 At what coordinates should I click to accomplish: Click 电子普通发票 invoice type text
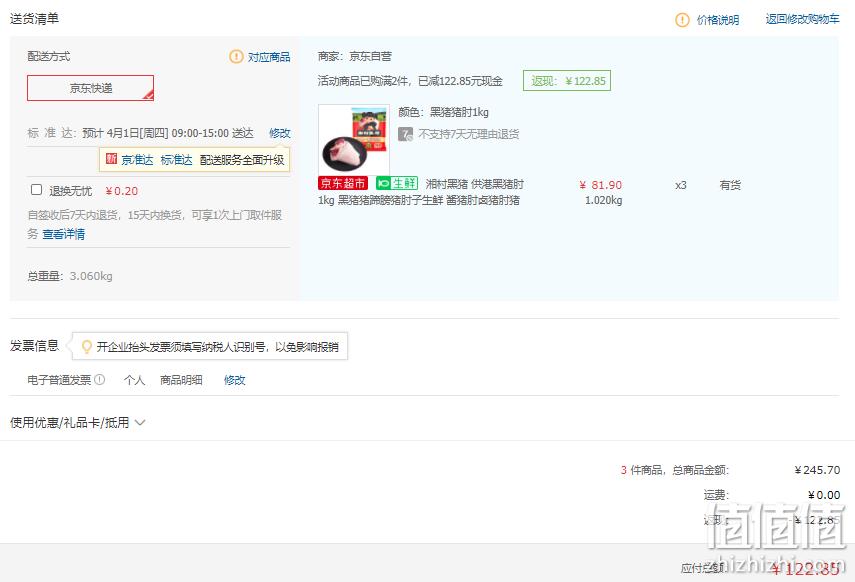tap(59, 380)
